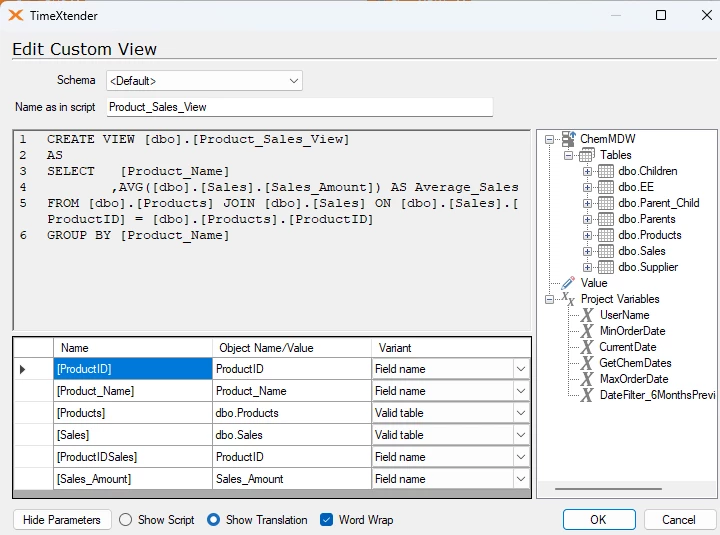Expand the dbo.Parent_Child node
This screenshot has height=535, width=720.
[587, 203]
